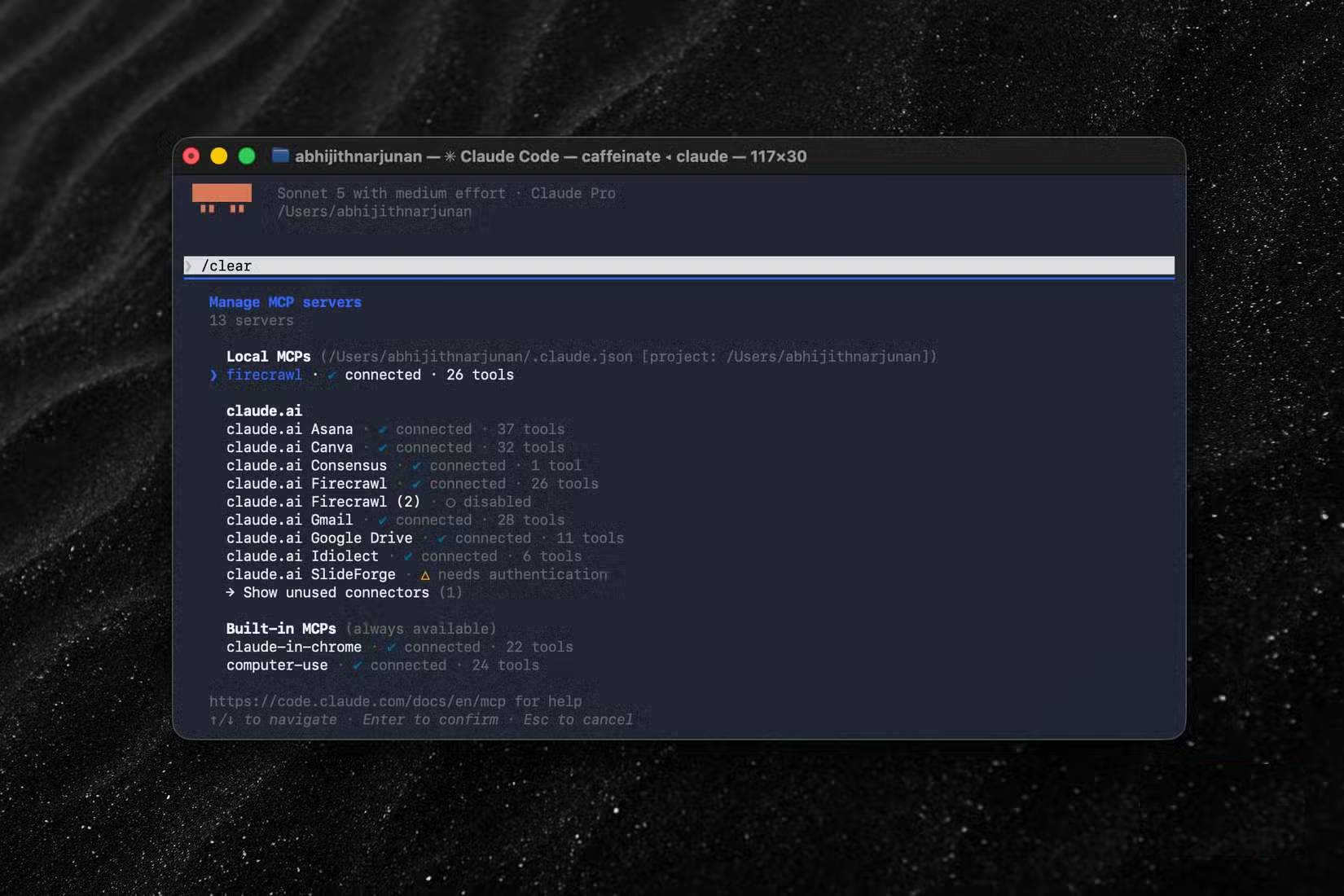Click the warning triangle next to SlideForge
The image size is (1344, 896).
pyautogui.click(x=424, y=575)
